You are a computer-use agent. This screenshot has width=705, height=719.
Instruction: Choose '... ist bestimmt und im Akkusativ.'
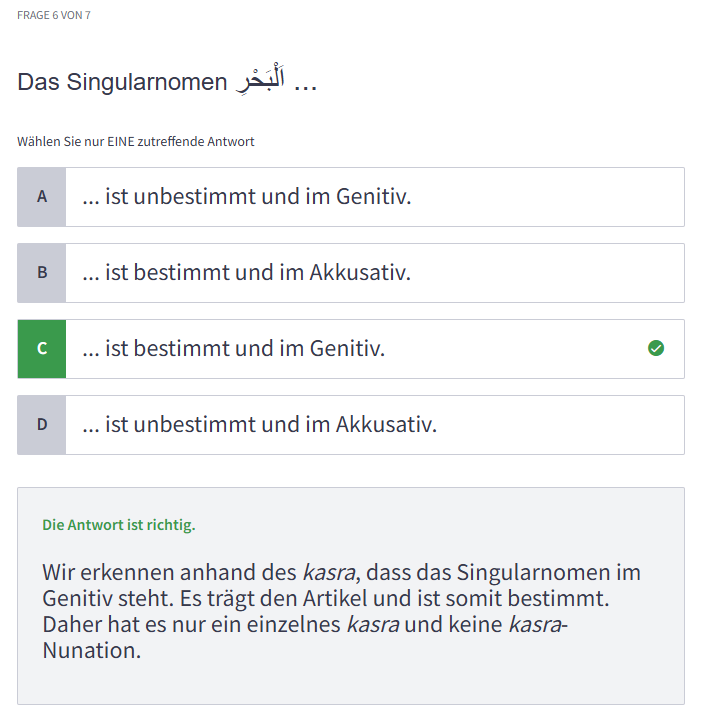[x=351, y=273]
